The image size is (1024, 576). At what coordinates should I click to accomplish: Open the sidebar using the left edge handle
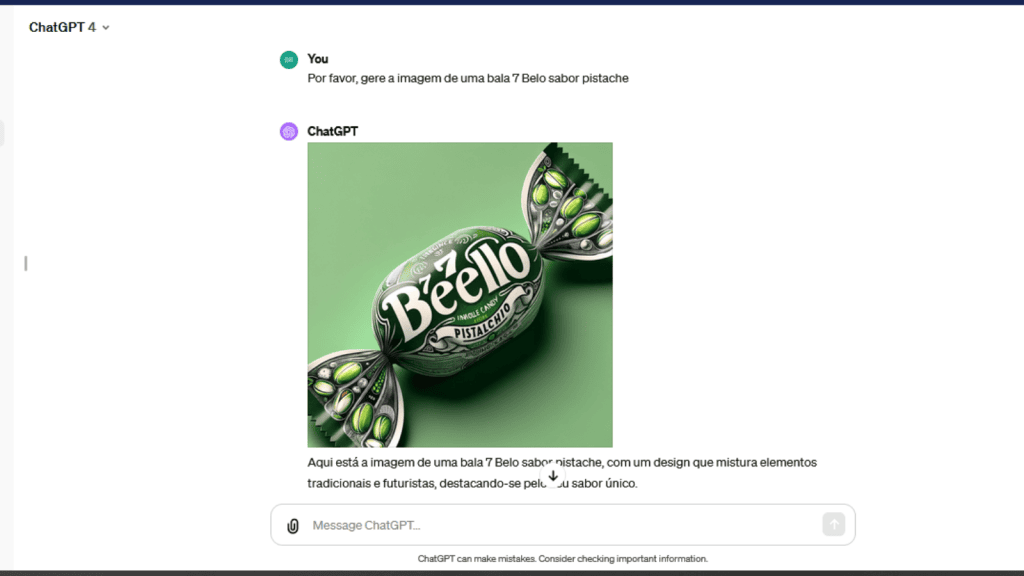coord(25,263)
